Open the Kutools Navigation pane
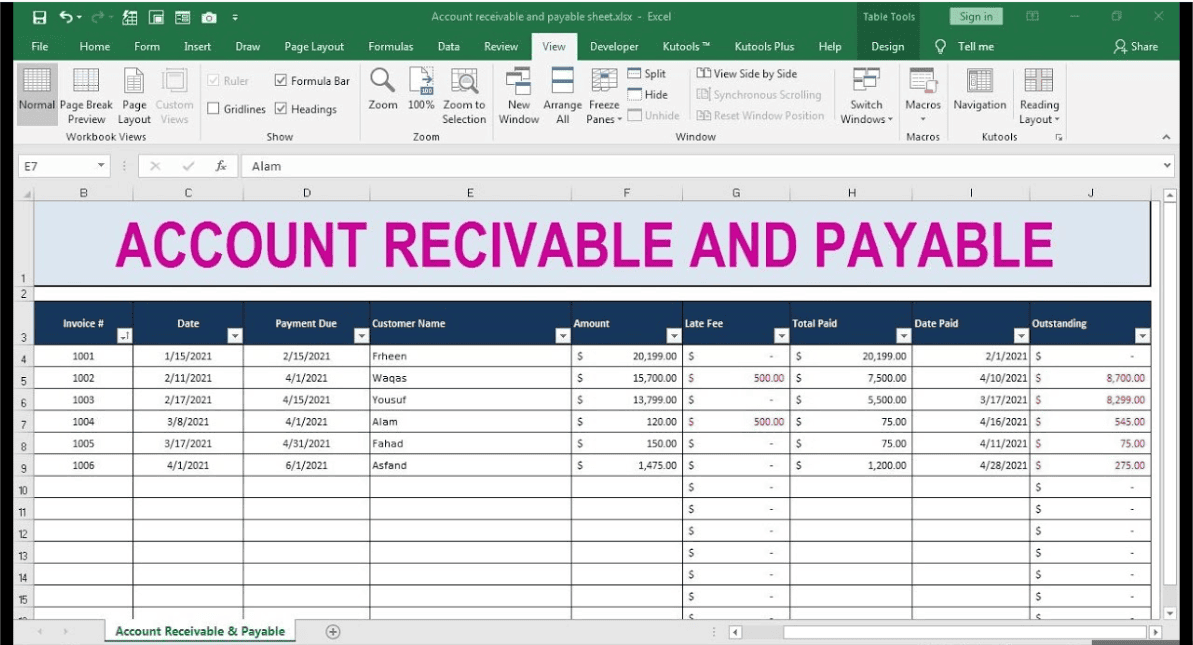Screen dimensions: 1193x645 979,90
